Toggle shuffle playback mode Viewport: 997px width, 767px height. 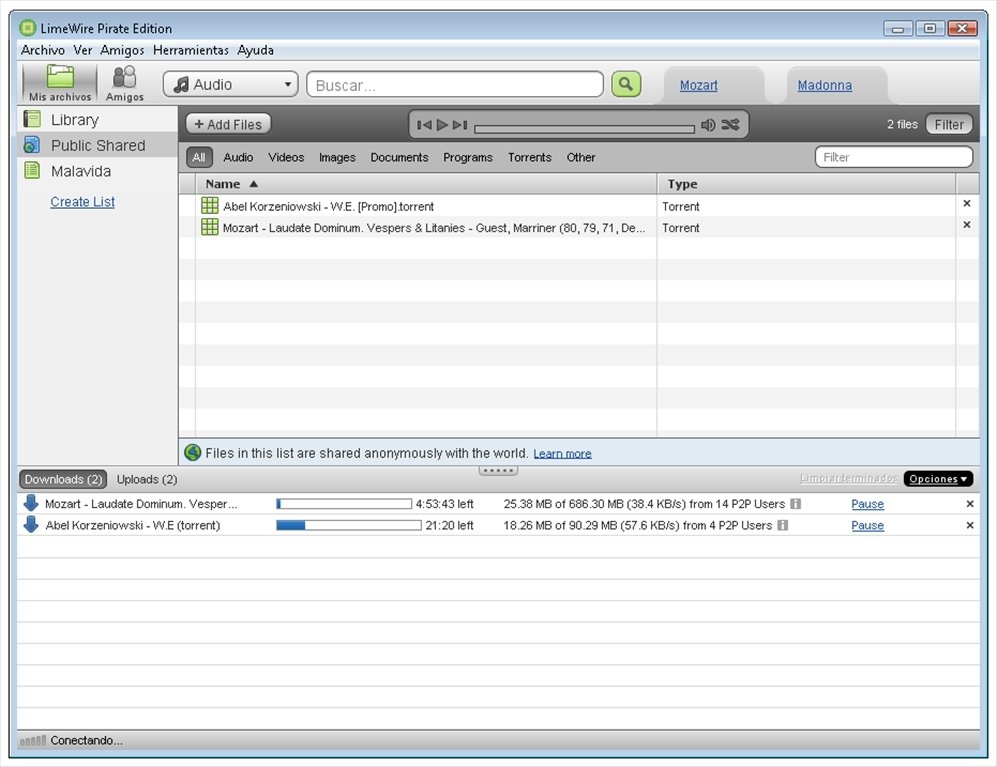[x=731, y=125]
